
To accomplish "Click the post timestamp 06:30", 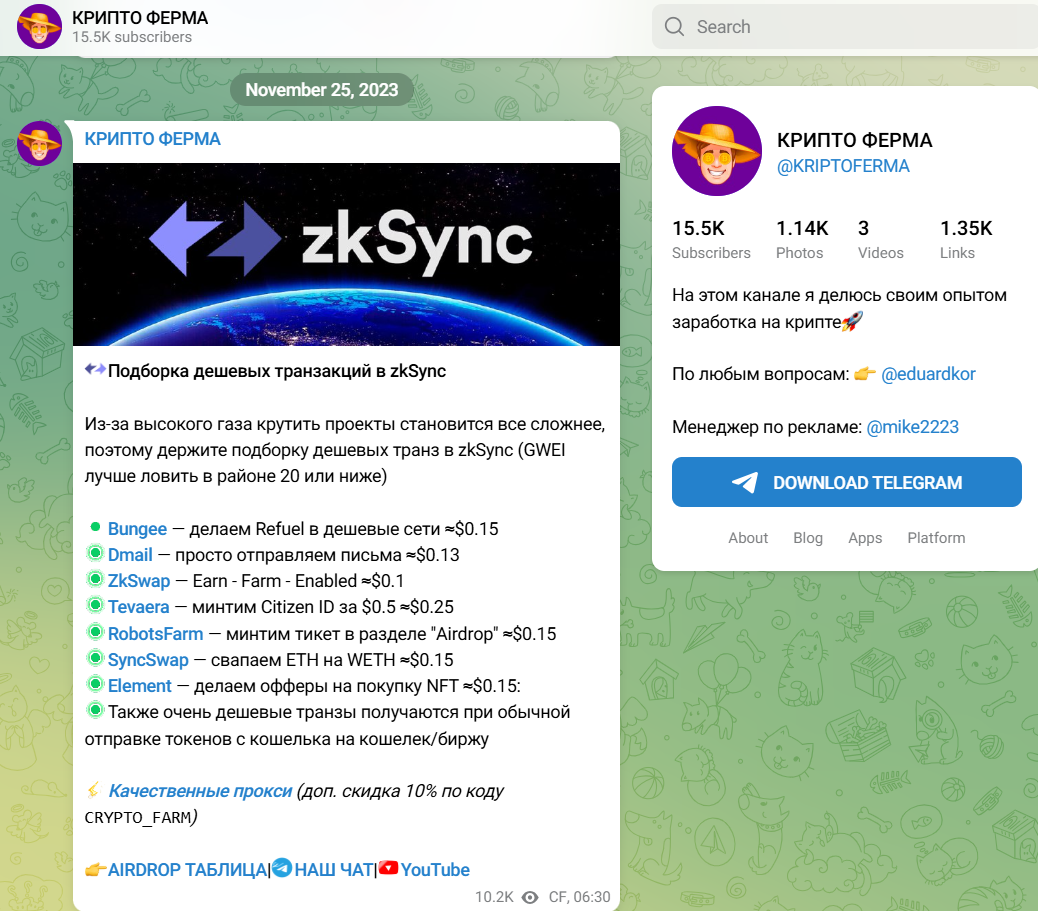I will (592, 897).
